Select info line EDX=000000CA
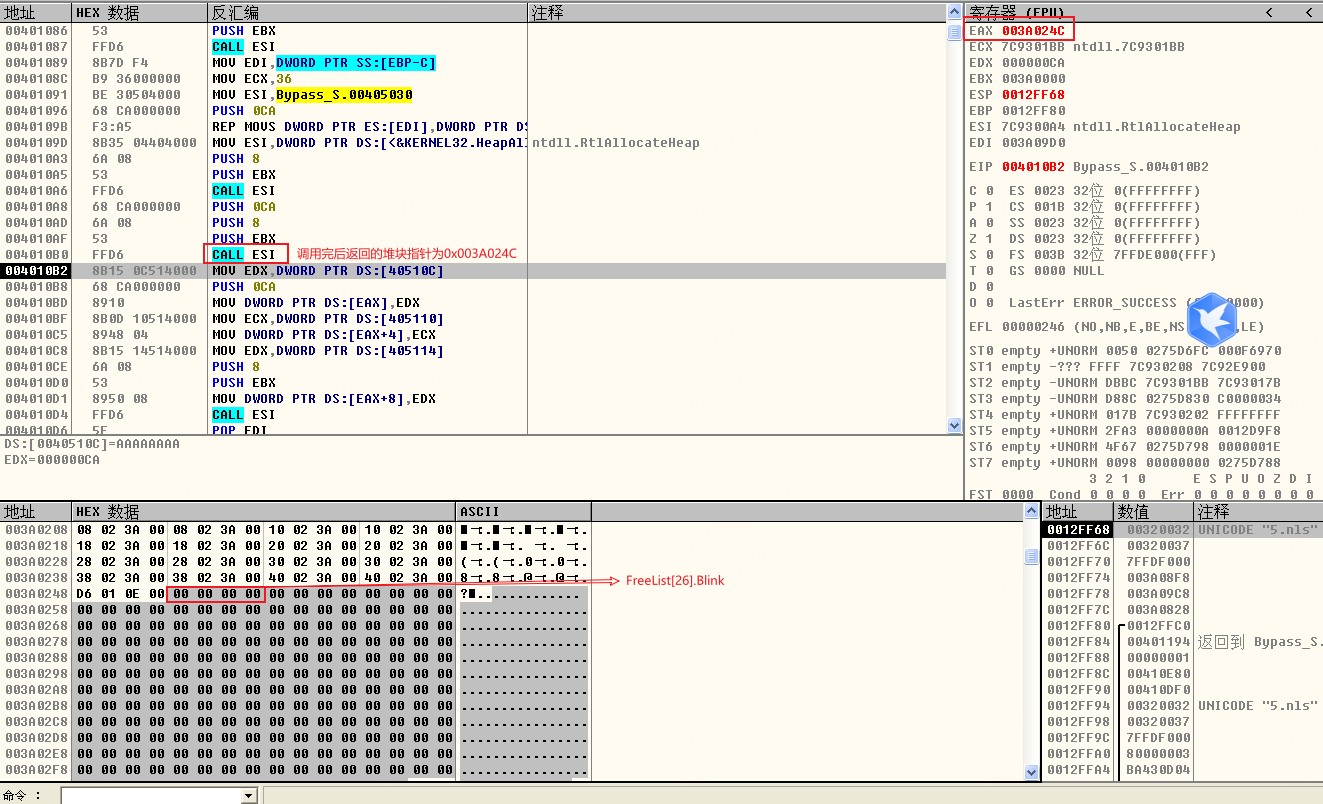Image resolution: width=1323 pixels, height=804 pixels. click(52, 460)
